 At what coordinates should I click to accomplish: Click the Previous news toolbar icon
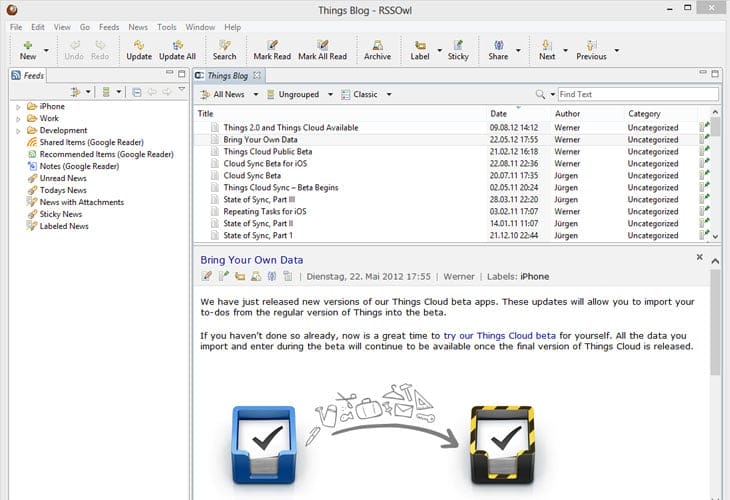click(591, 50)
